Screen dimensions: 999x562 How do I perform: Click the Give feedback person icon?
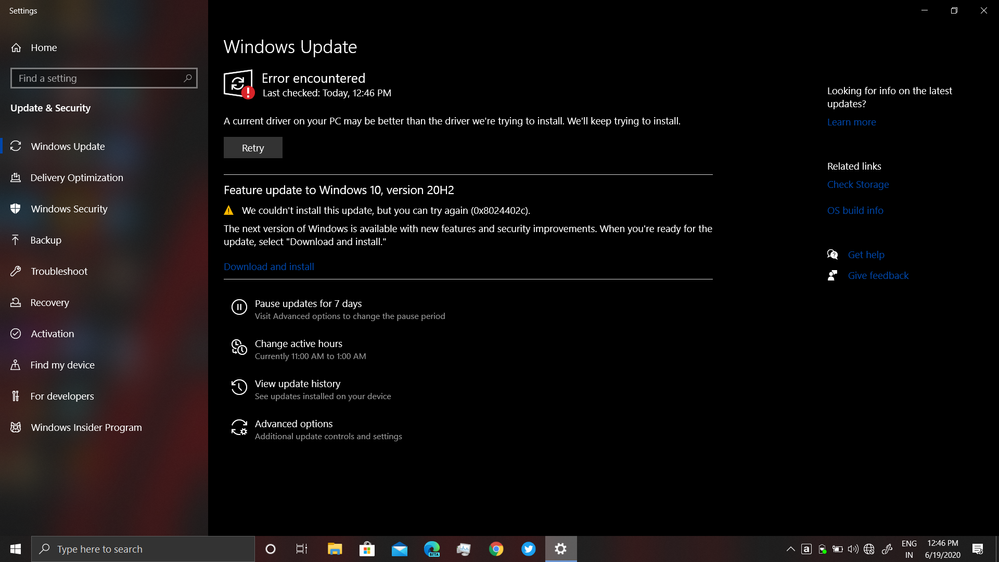(833, 276)
